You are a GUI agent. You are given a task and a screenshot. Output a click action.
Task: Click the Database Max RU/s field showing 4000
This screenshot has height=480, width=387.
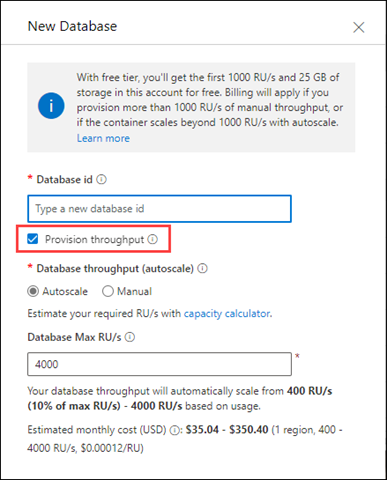click(160, 364)
